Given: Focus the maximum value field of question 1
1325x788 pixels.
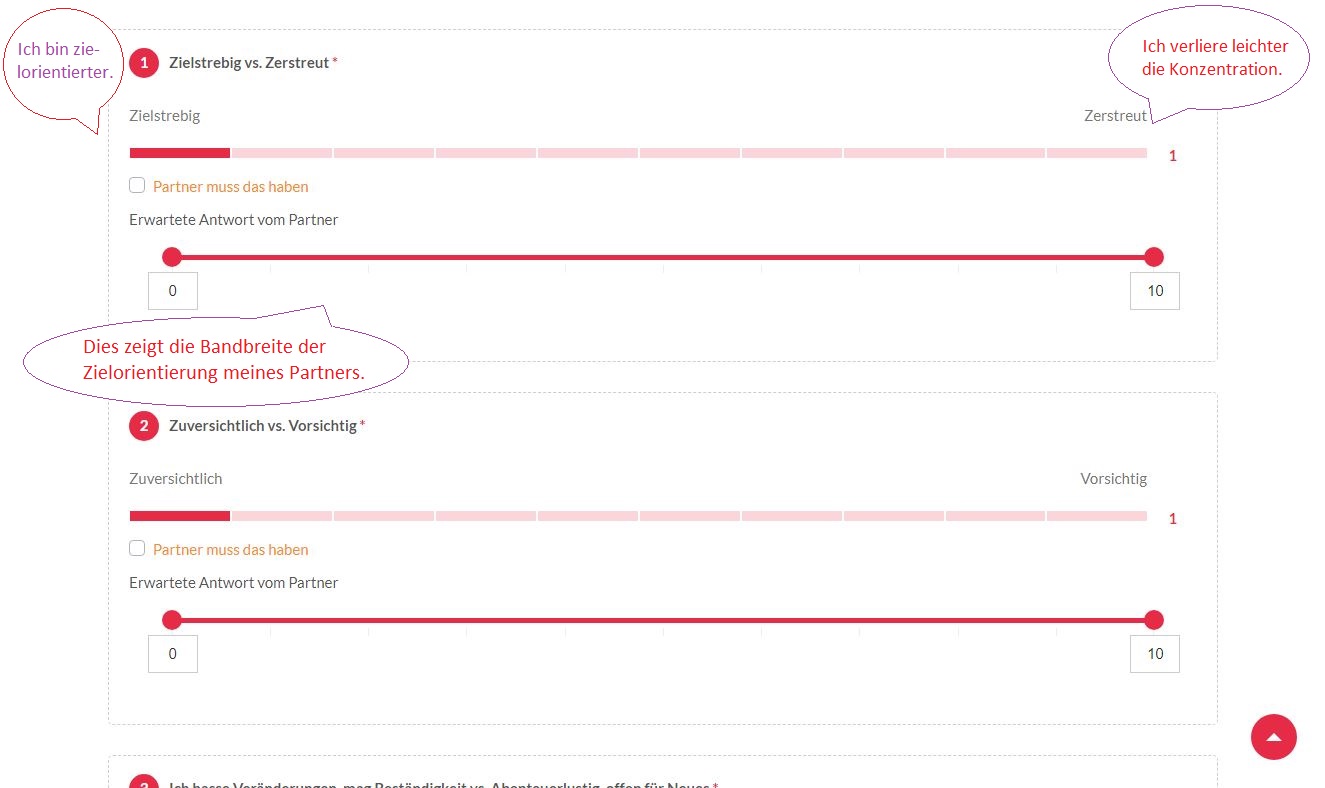Looking at the screenshot, I should 1155,291.
